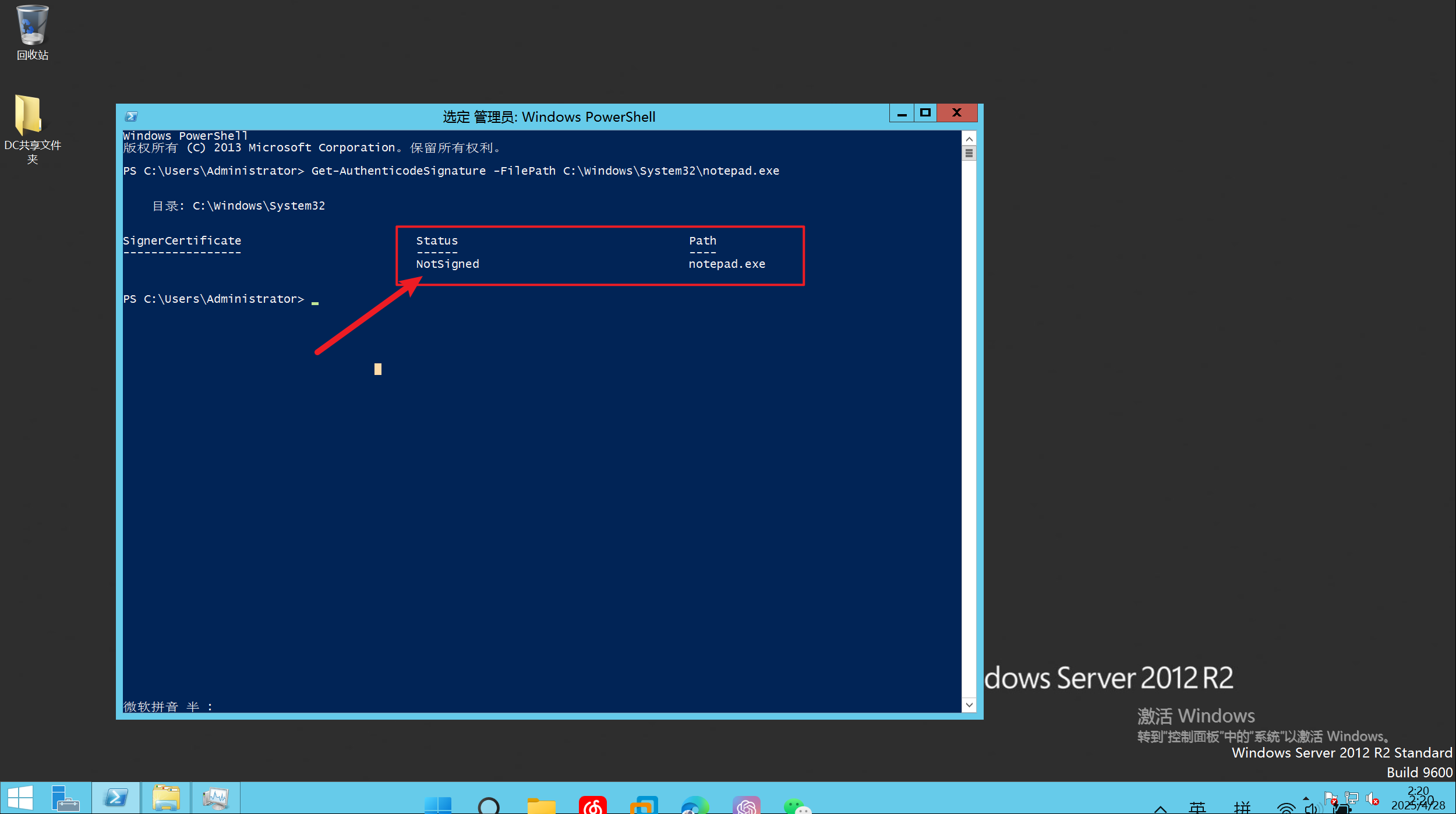Open the ChatGPT icon in lower taskbar
The width and height of the screenshot is (1456, 814).
coord(746,806)
